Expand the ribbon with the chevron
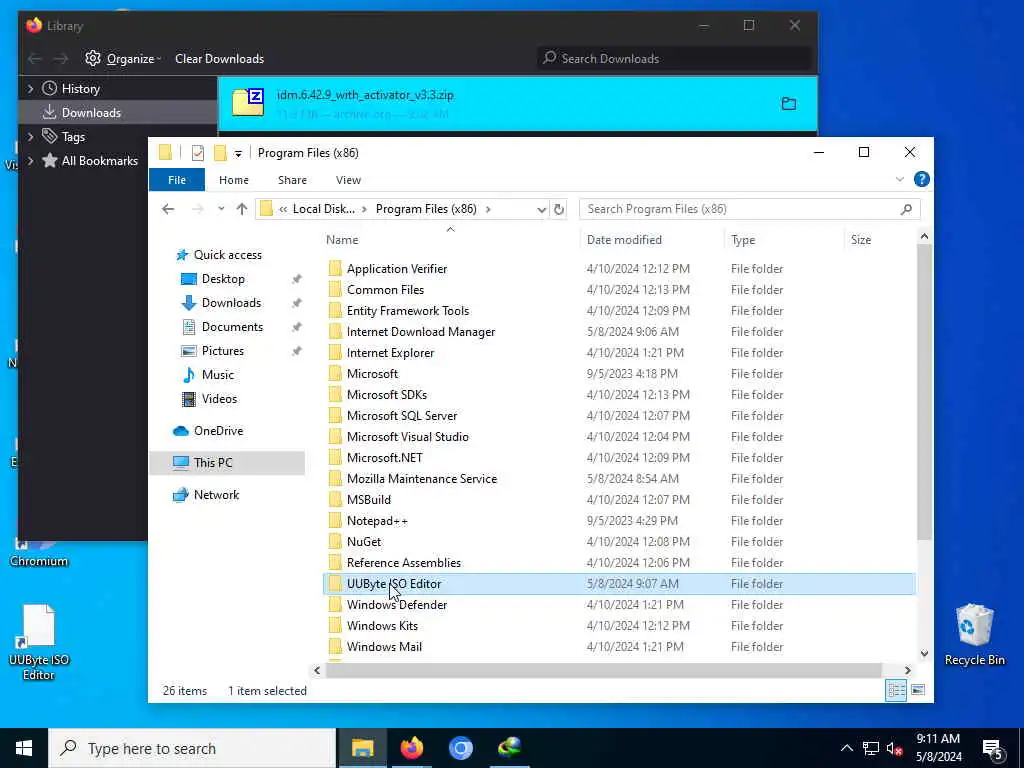 900,179
